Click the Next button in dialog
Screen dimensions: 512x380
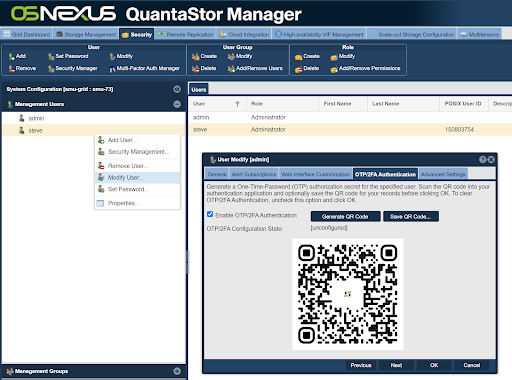[x=396, y=365]
